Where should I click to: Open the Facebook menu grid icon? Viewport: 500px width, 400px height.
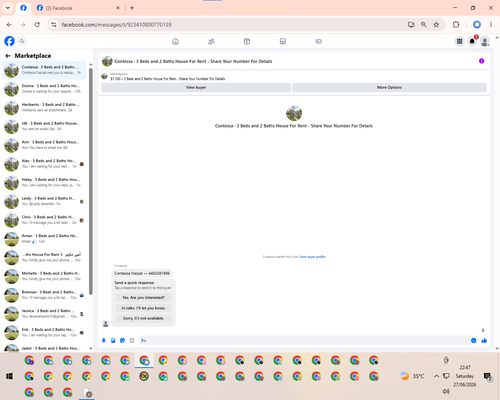click(459, 41)
